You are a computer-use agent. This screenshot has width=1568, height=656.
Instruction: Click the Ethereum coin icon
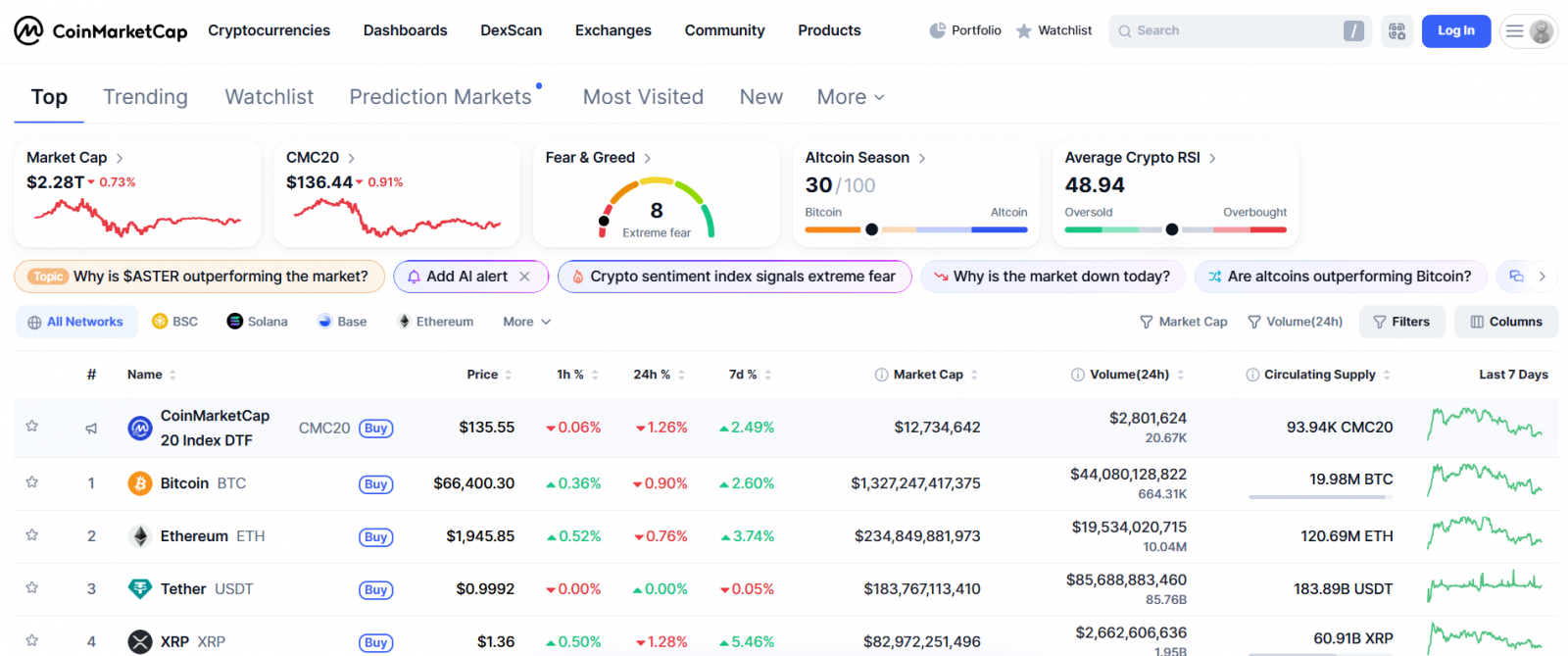coord(140,536)
